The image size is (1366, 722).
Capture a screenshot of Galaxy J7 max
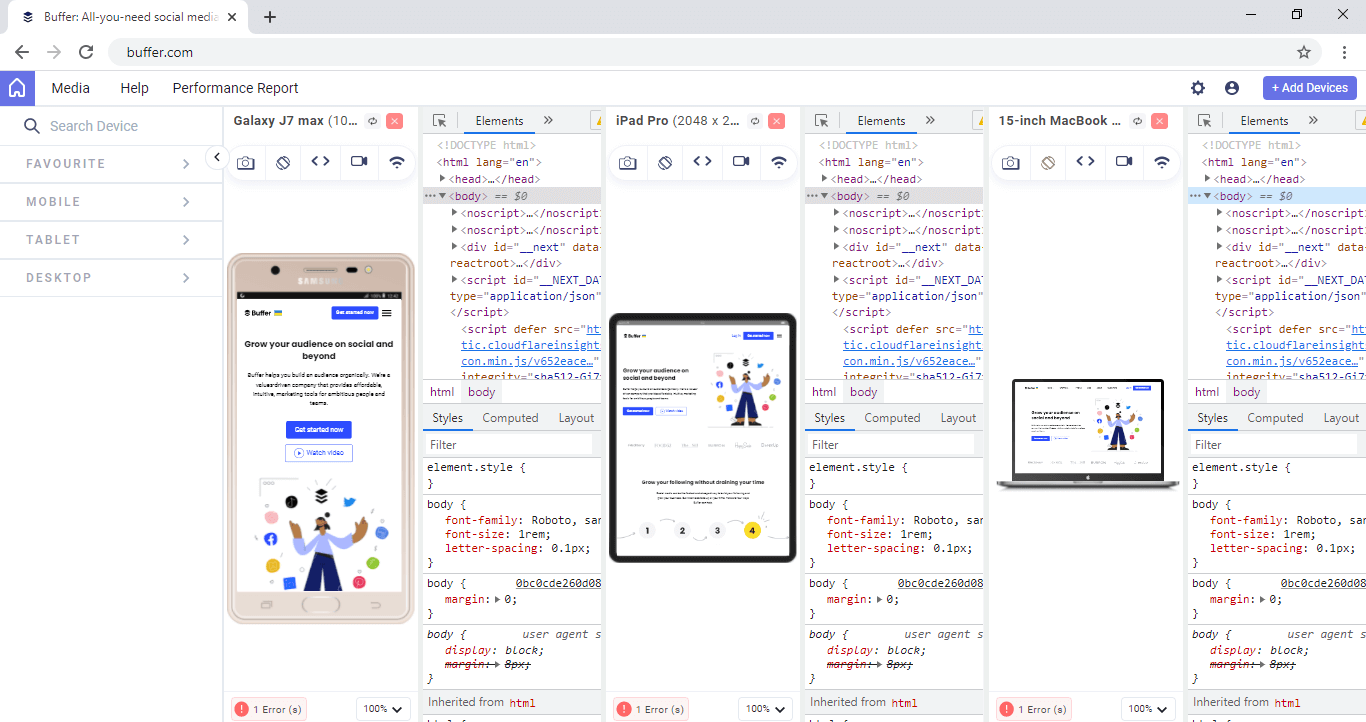246,162
